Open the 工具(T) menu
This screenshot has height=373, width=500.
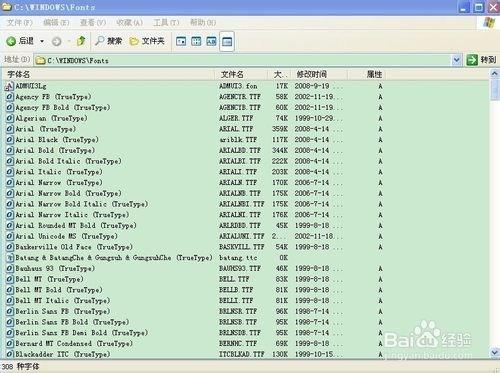coord(166,23)
